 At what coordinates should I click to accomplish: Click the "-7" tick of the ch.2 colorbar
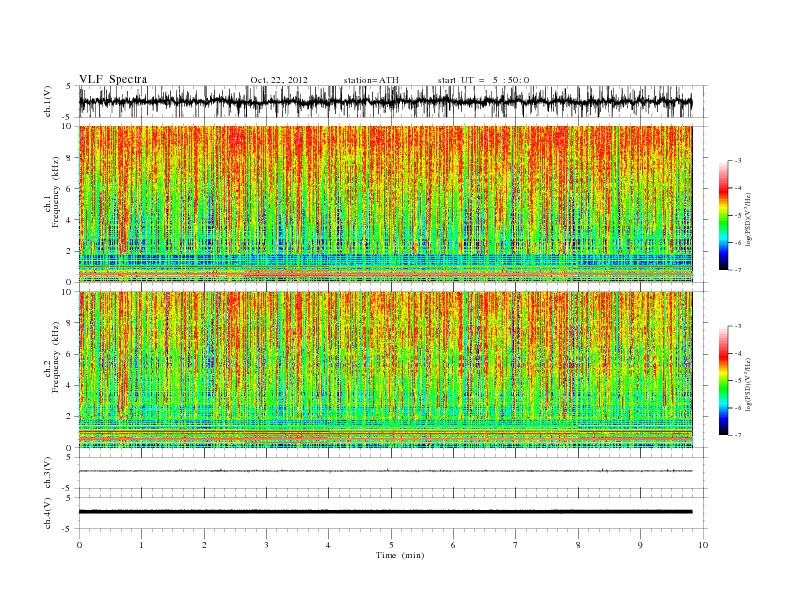(738, 435)
